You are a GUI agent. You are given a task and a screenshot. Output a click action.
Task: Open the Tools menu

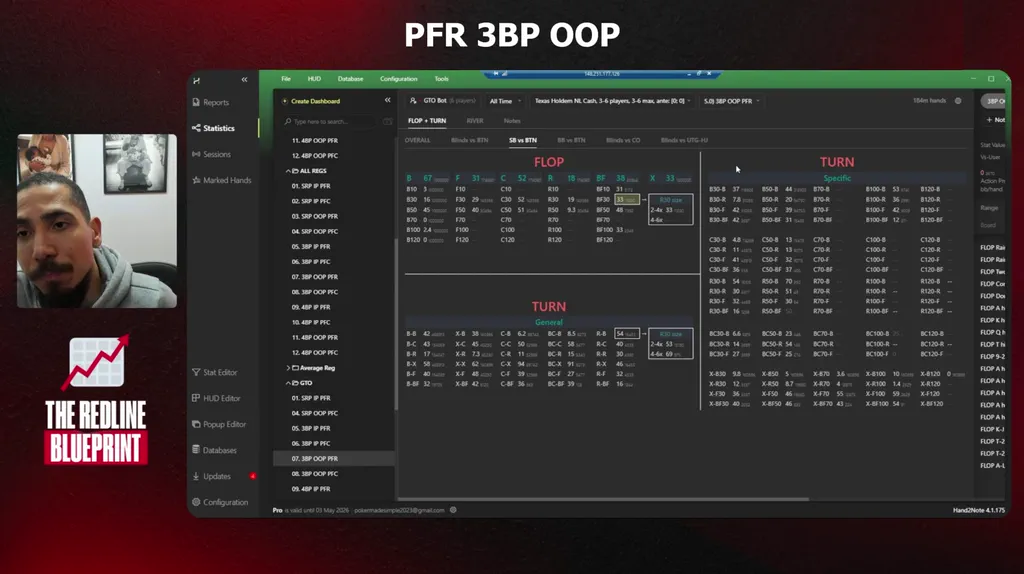pos(441,79)
